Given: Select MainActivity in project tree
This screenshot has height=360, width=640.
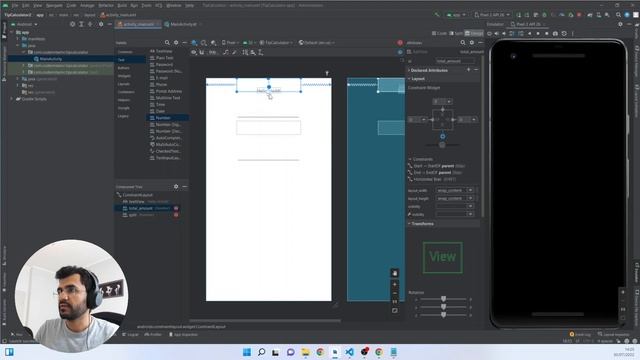Looking at the screenshot, I should pyautogui.click(x=51, y=59).
